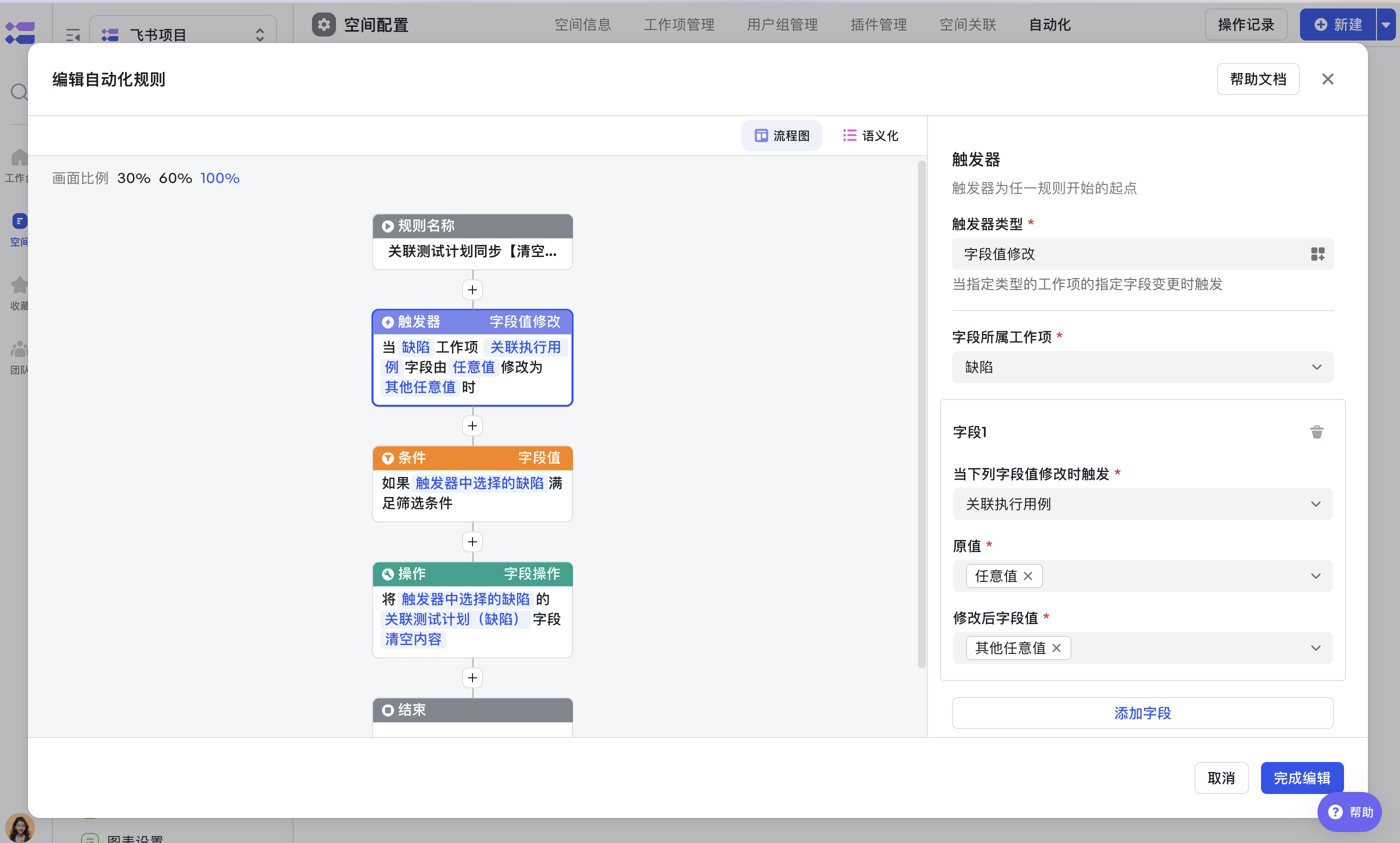Select the orange 条件 condition node
Image resolution: width=1400 pixels, height=843 pixels.
click(x=472, y=483)
